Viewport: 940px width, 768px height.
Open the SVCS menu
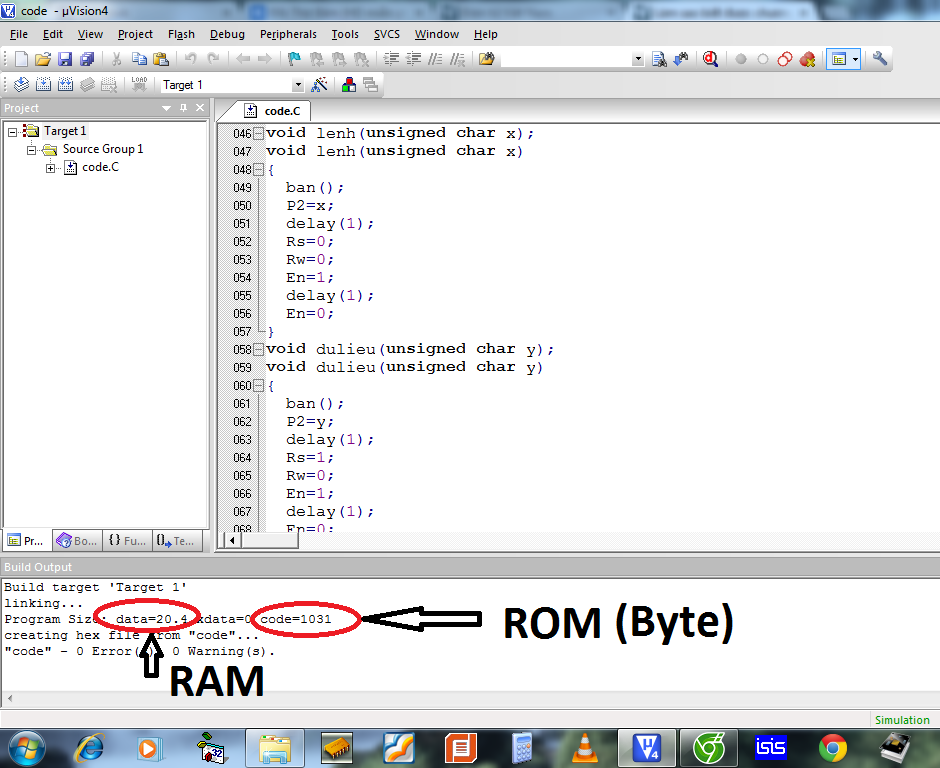tap(387, 34)
